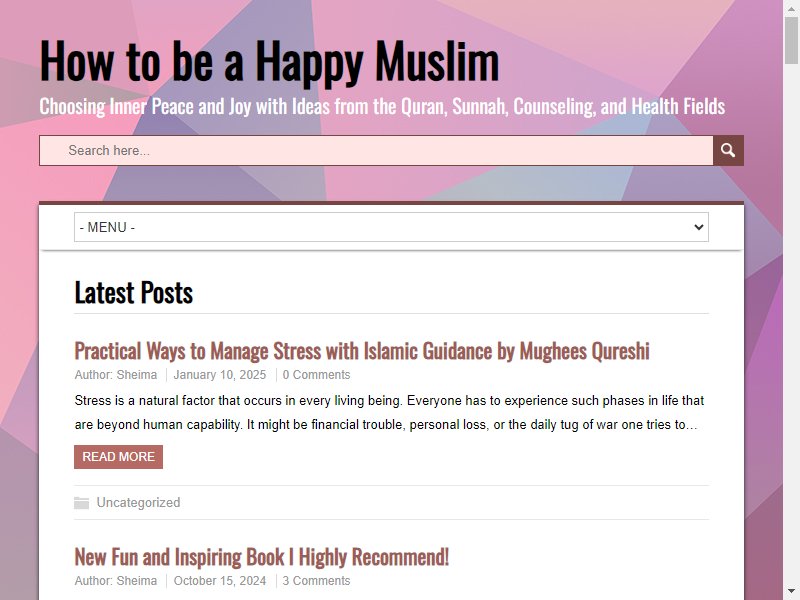Click the magnifier search button
The image size is (800, 600).
(728, 151)
